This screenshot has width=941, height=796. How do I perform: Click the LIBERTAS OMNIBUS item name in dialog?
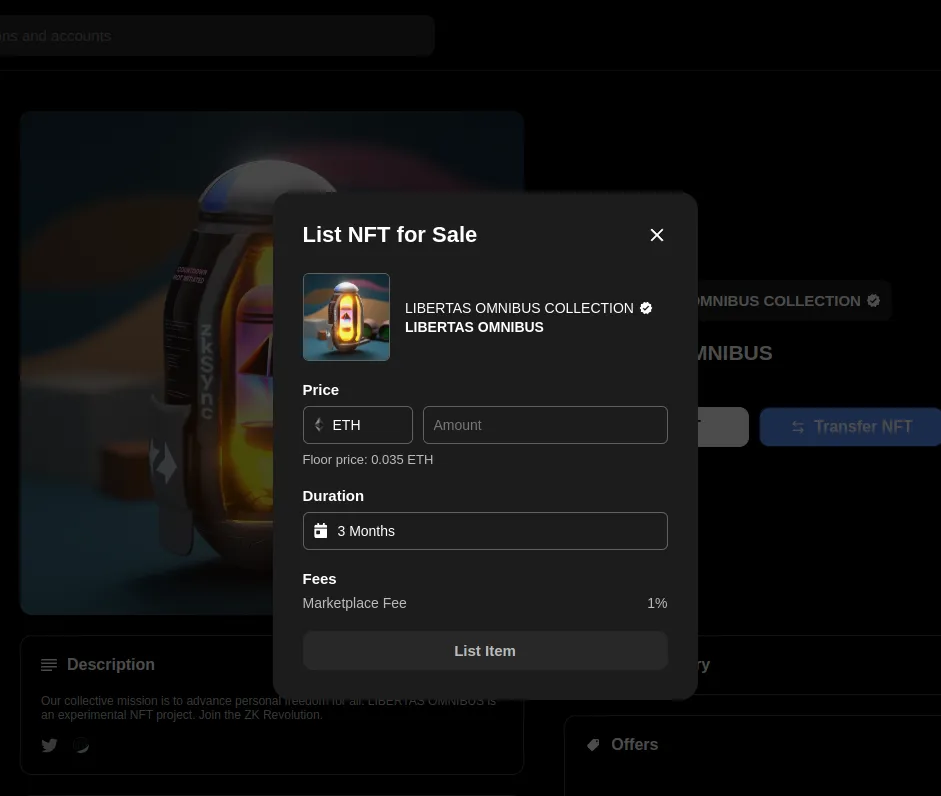click(474, 327)
